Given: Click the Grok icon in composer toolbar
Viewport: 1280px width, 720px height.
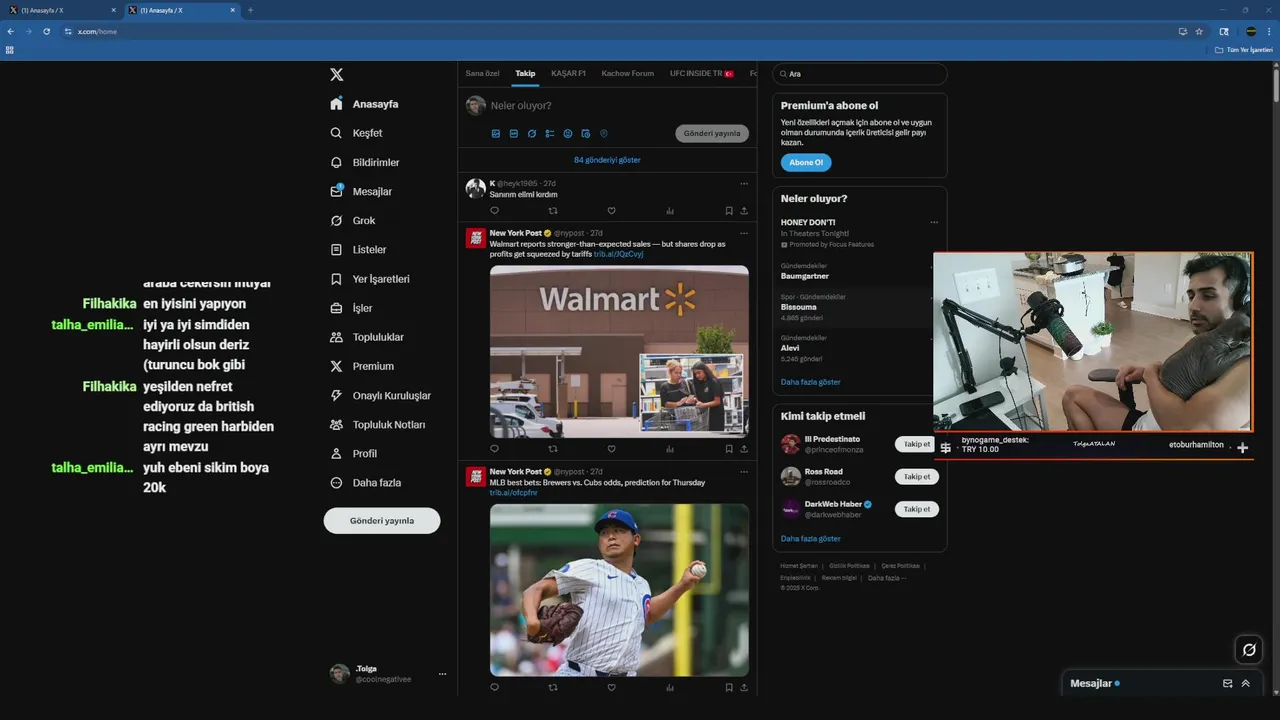Looking at the screenshot, I should pyautogui.click(x=532, y=133).
